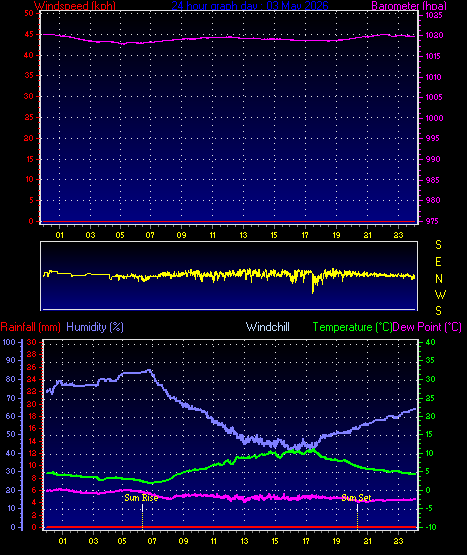Click the red zero windspeed line
The image size is (467, 555).
(229, 222)
